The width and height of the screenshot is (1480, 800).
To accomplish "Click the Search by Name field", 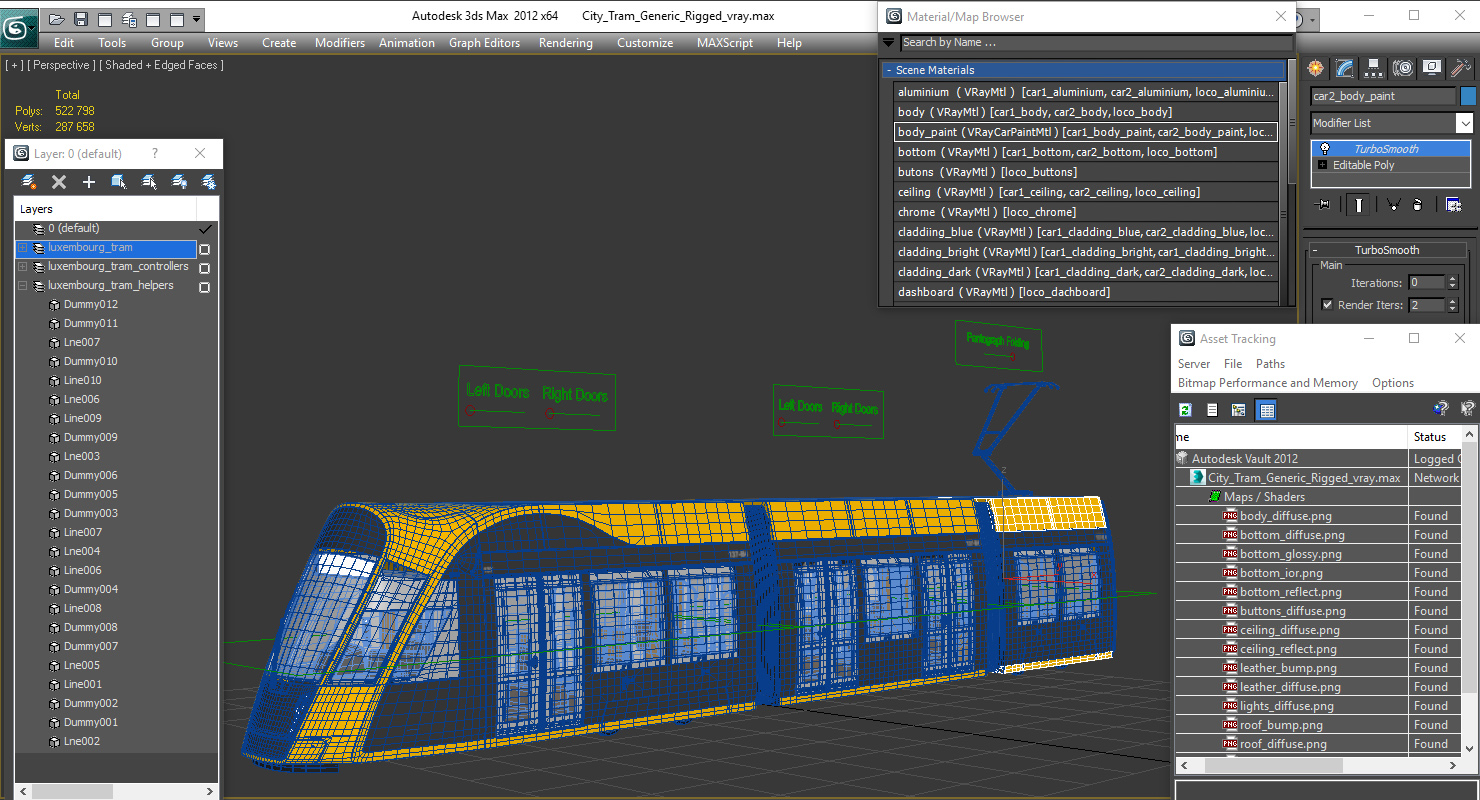I will coord(1096,42).
